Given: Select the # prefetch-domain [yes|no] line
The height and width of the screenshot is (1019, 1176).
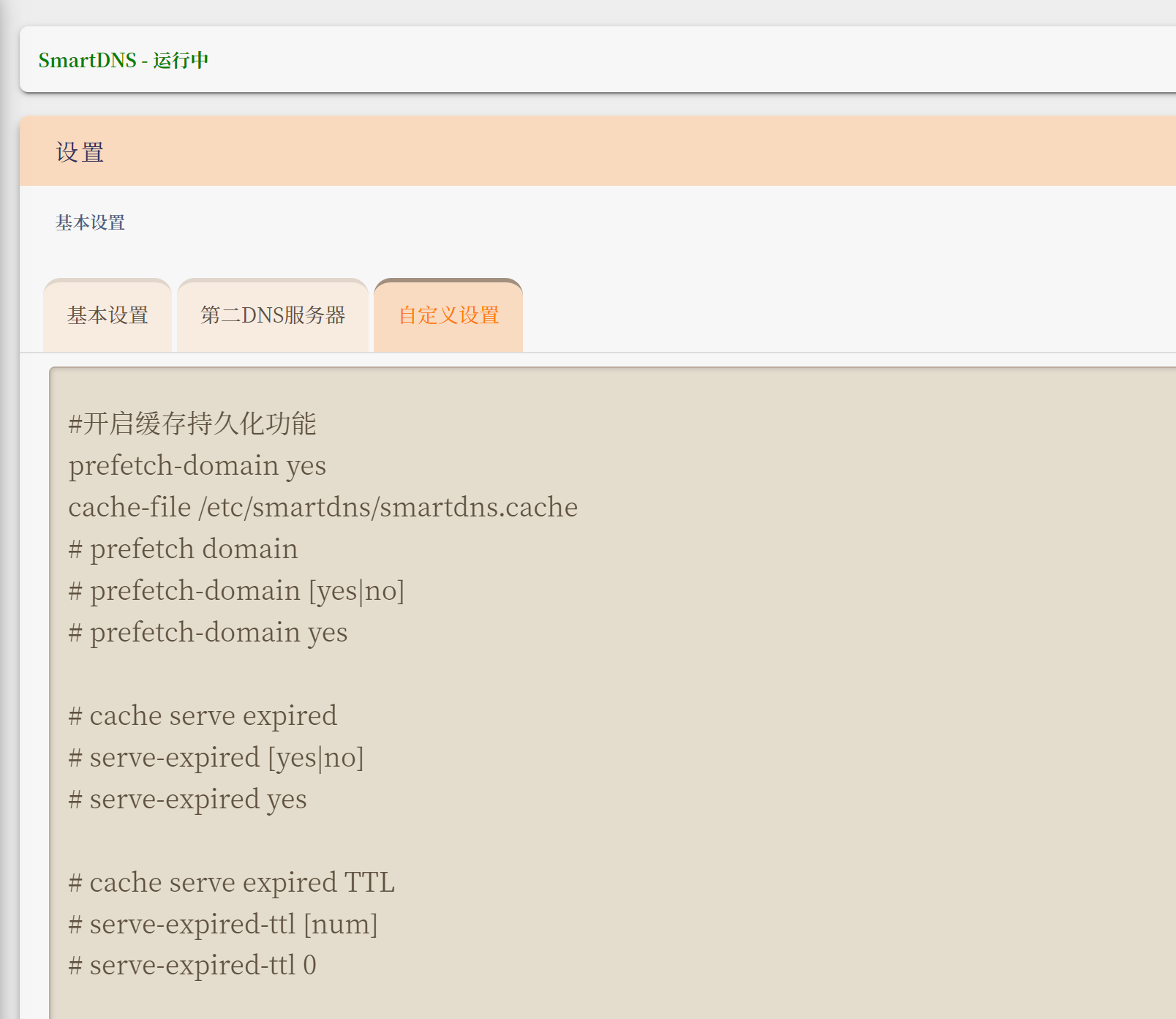Looking at the screenshot, I should tap(235, 590).
